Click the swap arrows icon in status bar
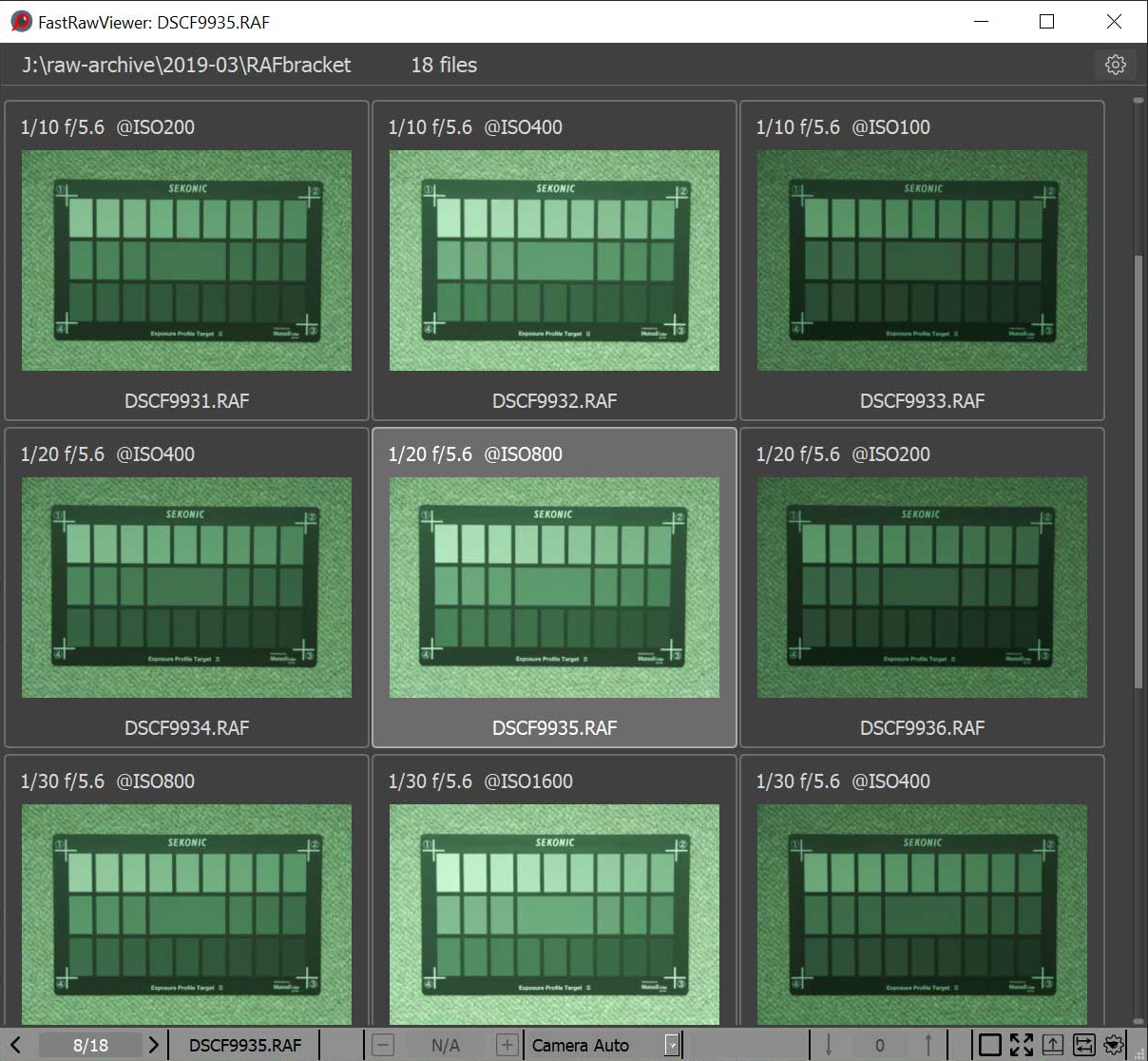 pyautogui.click(x=1083, y=1045)
